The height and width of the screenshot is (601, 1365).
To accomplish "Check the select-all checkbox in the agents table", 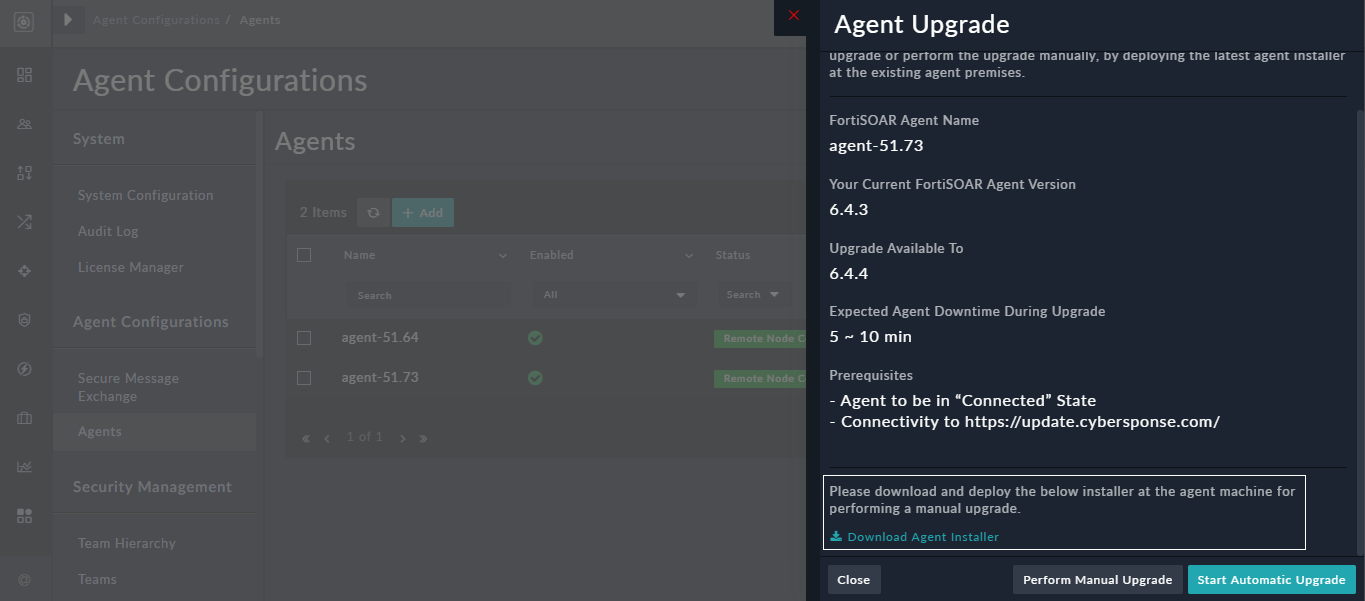I will (x=305, y=255).
